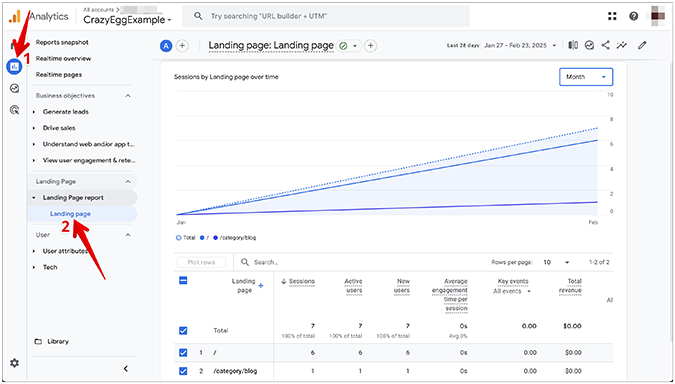
Task: Click the sparkline trend icon in toolbar
Action: point(622,45)
